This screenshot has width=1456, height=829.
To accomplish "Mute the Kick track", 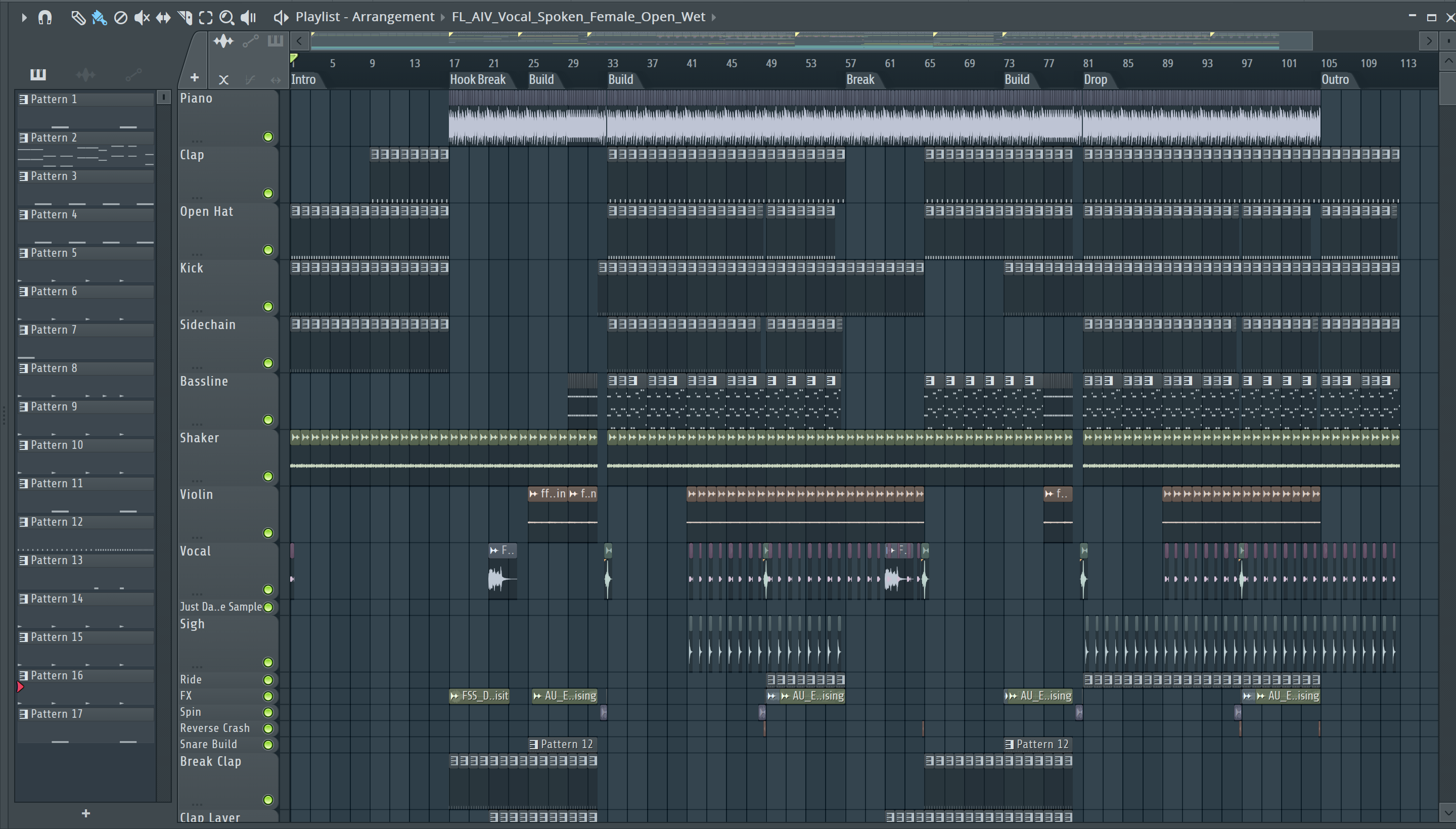I will 268,307.
